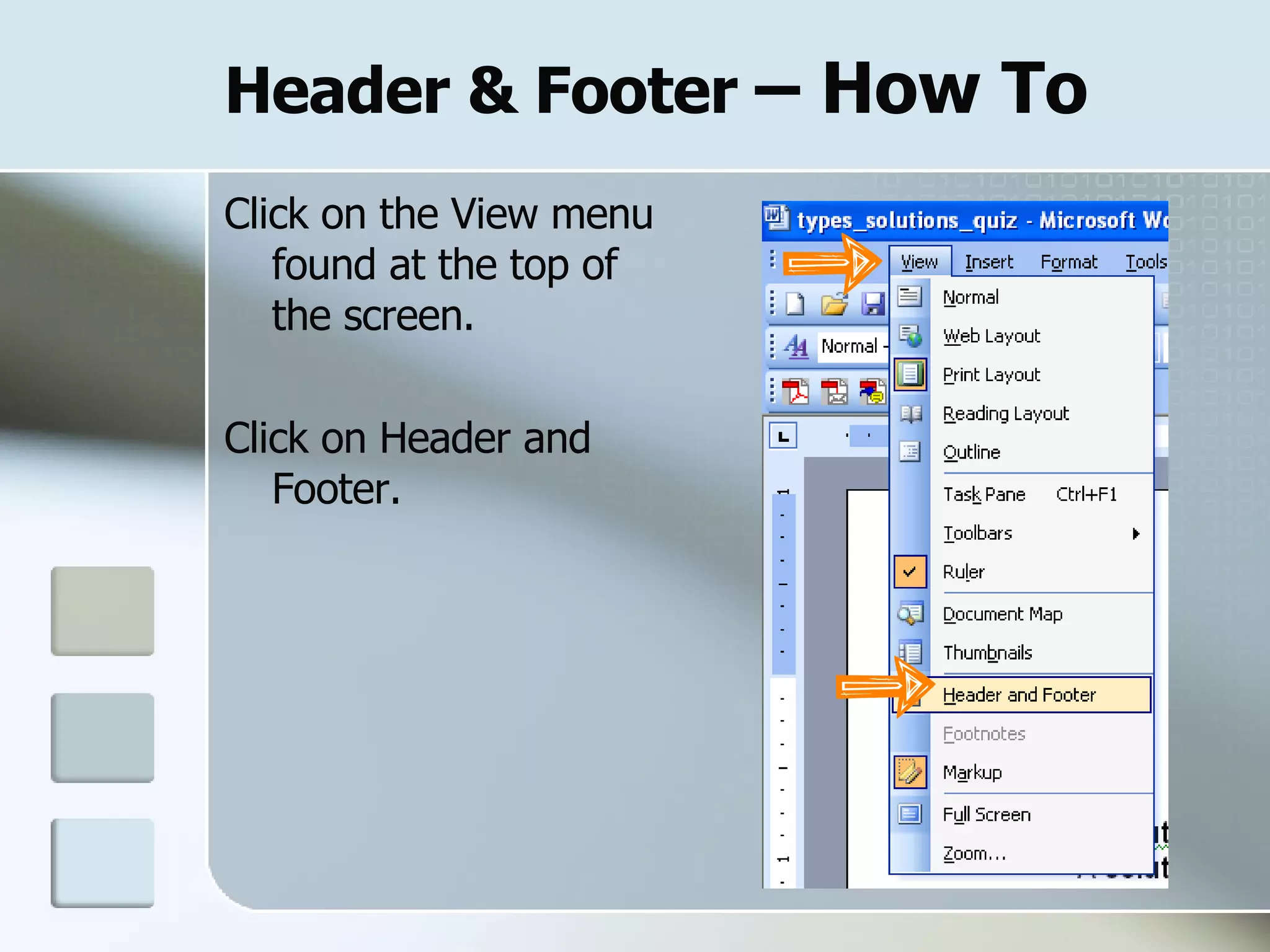Click the Markup pencil icon
1270x952 pixels.
(910, 772)
